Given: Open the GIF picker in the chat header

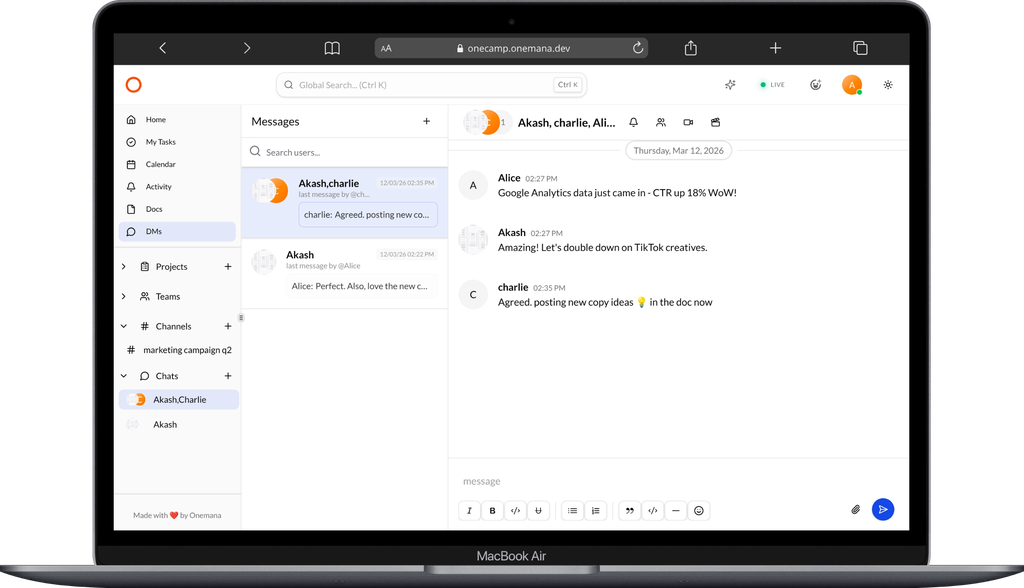Looking at the screenshot, I should tap(714, 121).
